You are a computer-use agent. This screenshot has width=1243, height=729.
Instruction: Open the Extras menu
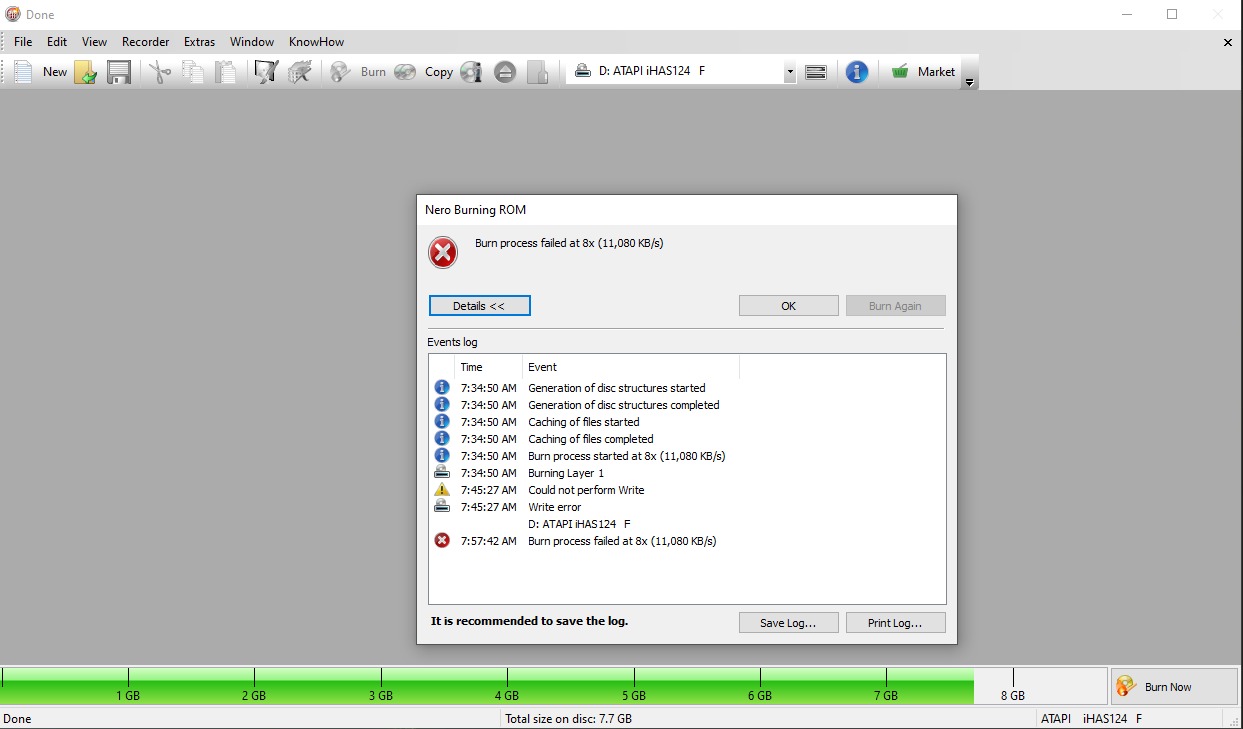(199, 42)
